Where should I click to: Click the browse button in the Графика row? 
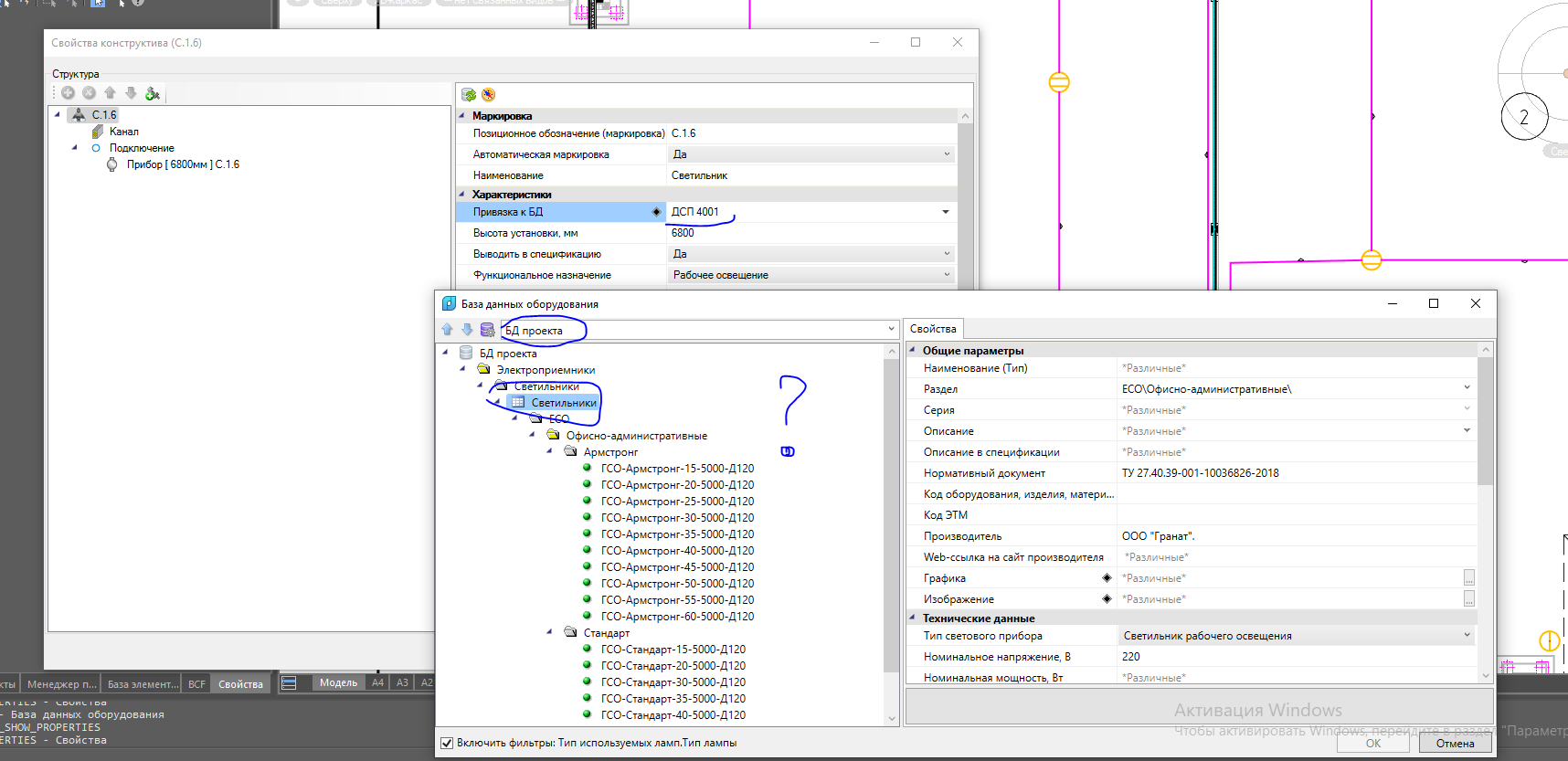coord(1469,578)
